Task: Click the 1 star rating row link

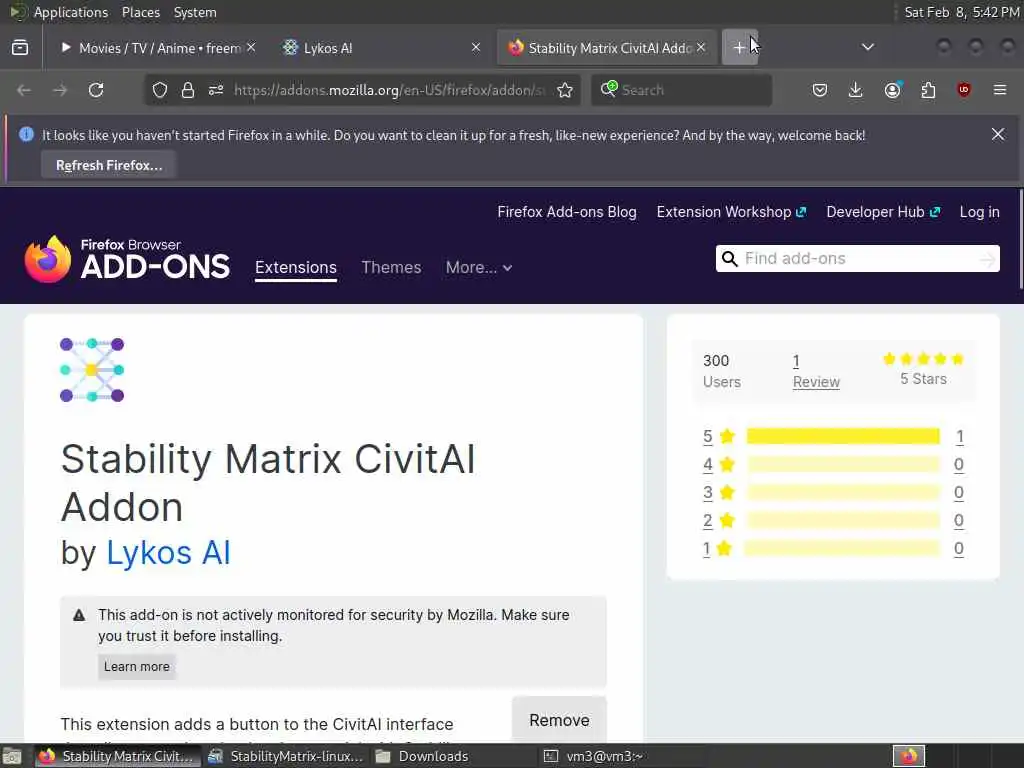Action: 833,549
